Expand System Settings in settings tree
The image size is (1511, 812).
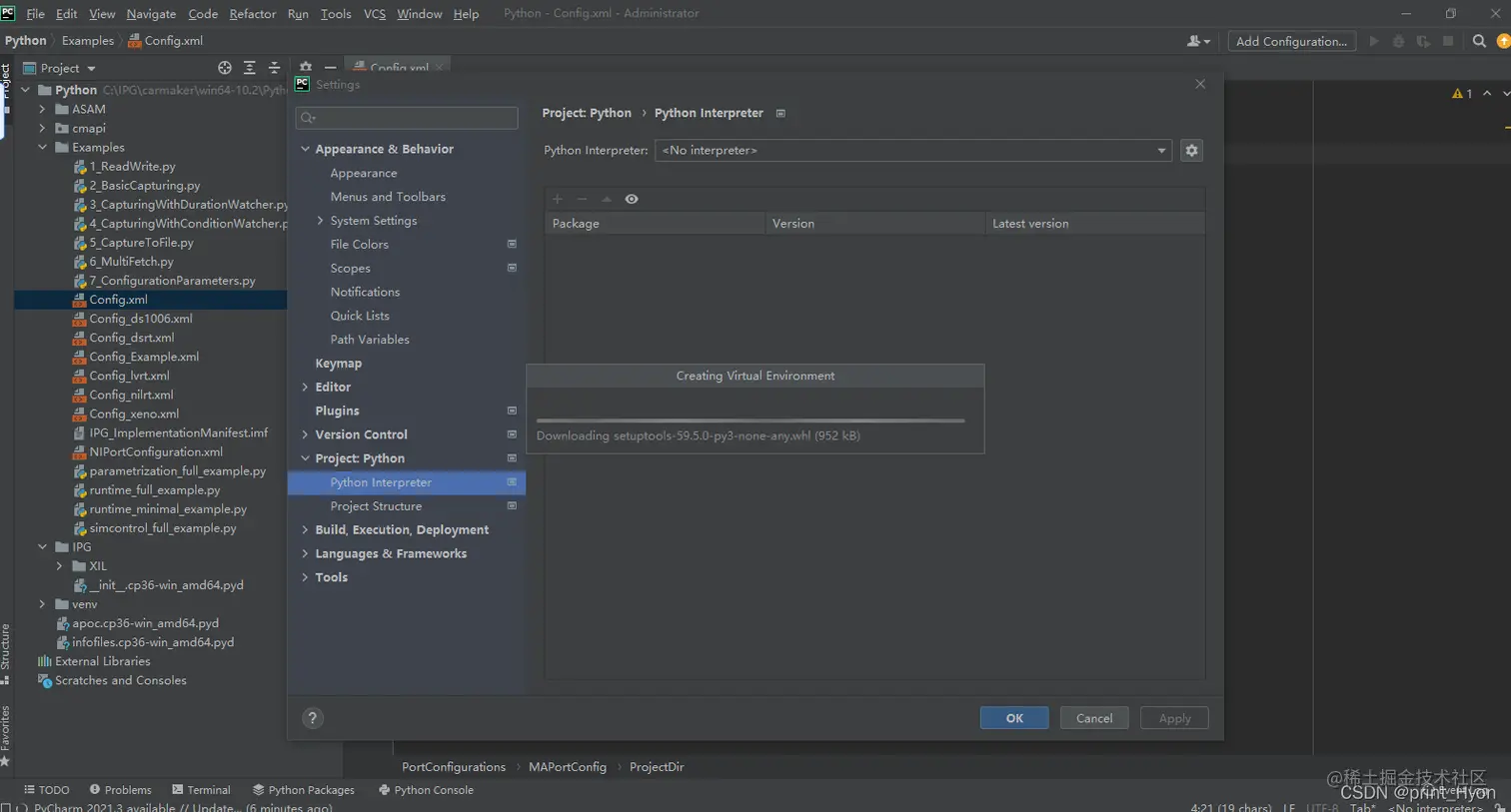click(321, 221)
